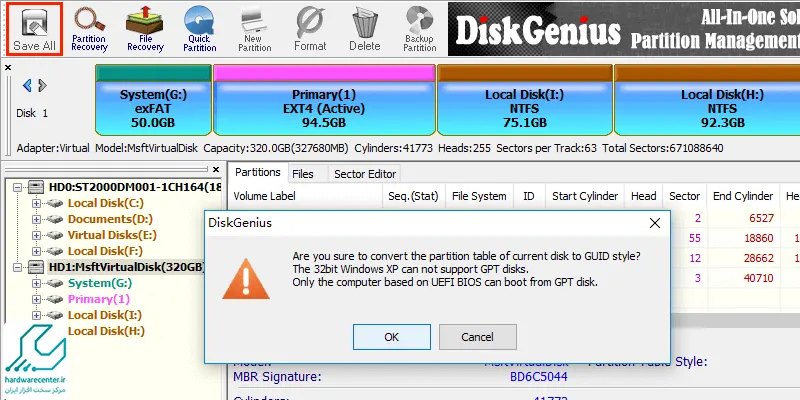Click the Start Cylinder column header

(x=585, y=196)
